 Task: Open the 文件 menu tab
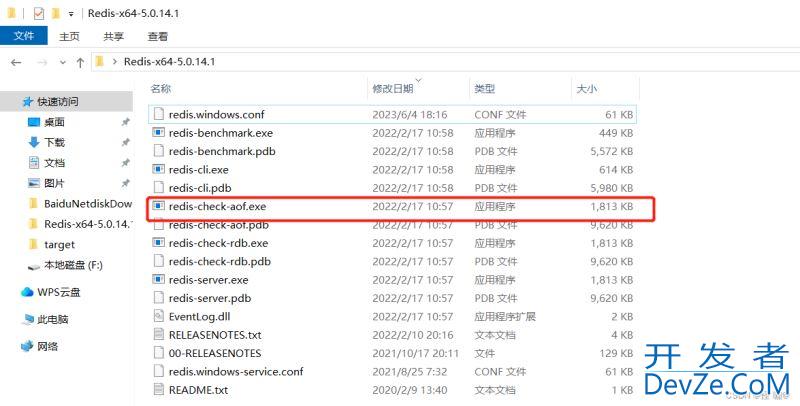(23, 36)
